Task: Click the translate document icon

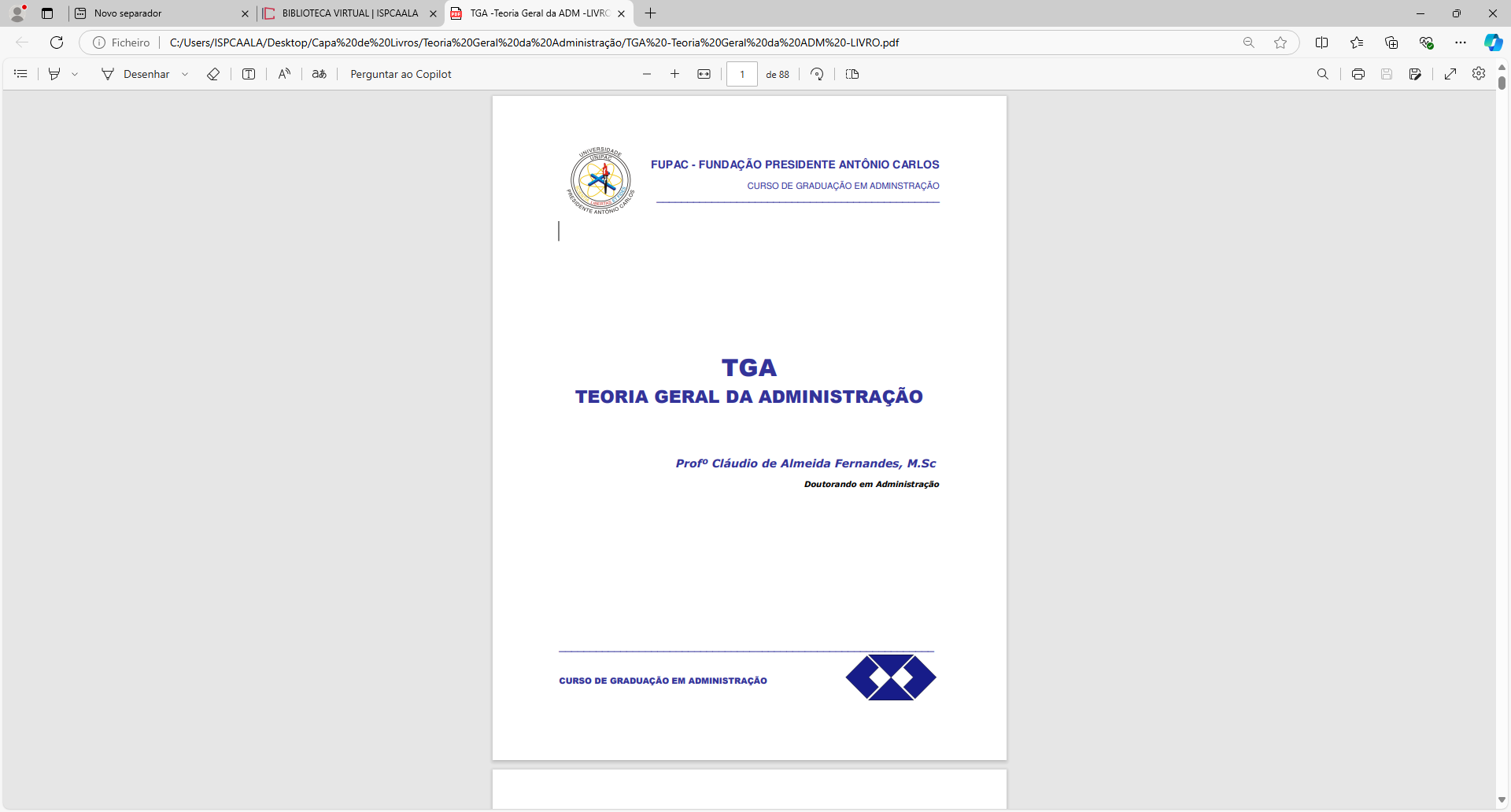Action: [x=319, y=74]
